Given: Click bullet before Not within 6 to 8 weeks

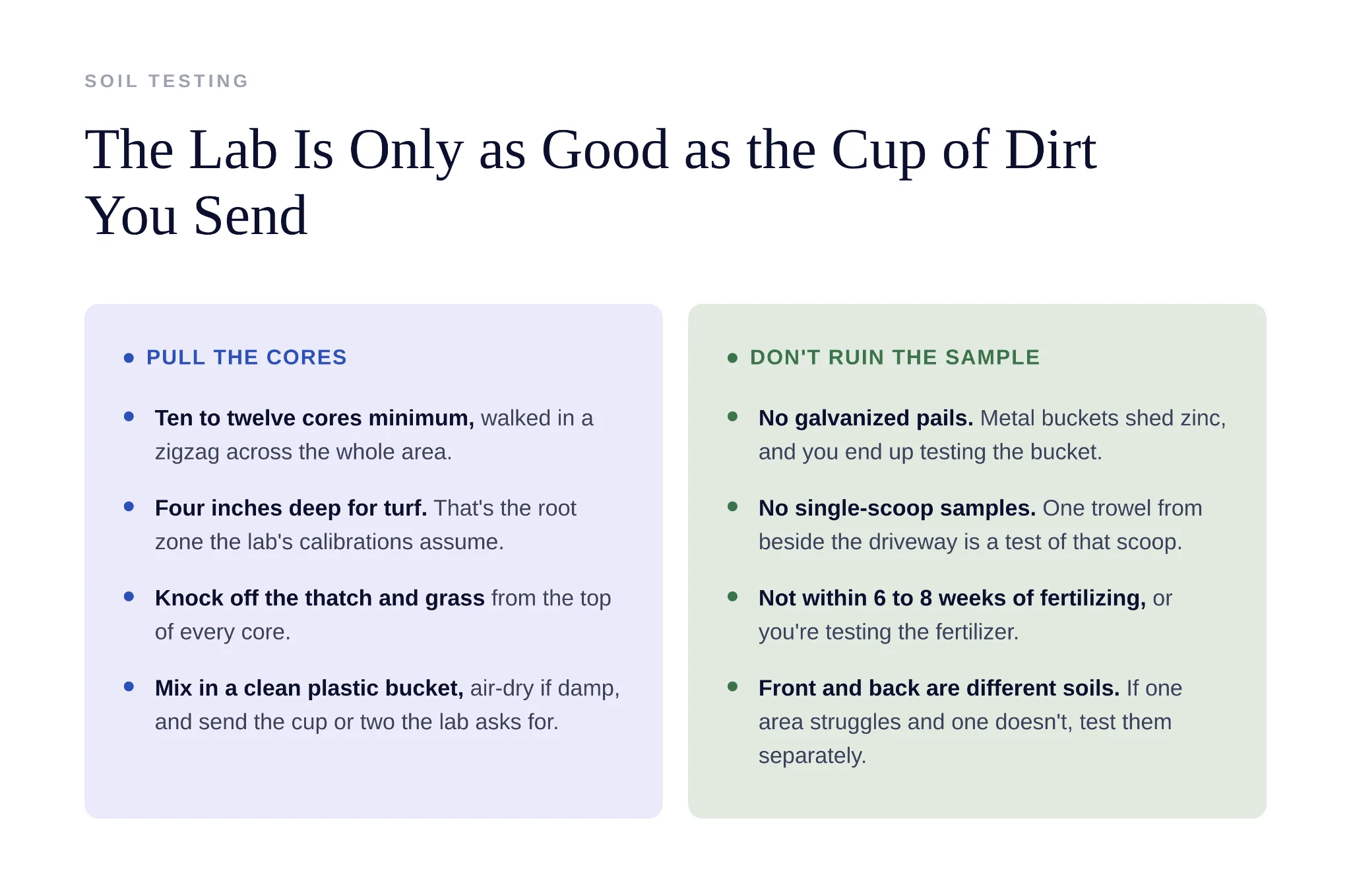Looking at the screenshot, I should (x=732, y=597).
